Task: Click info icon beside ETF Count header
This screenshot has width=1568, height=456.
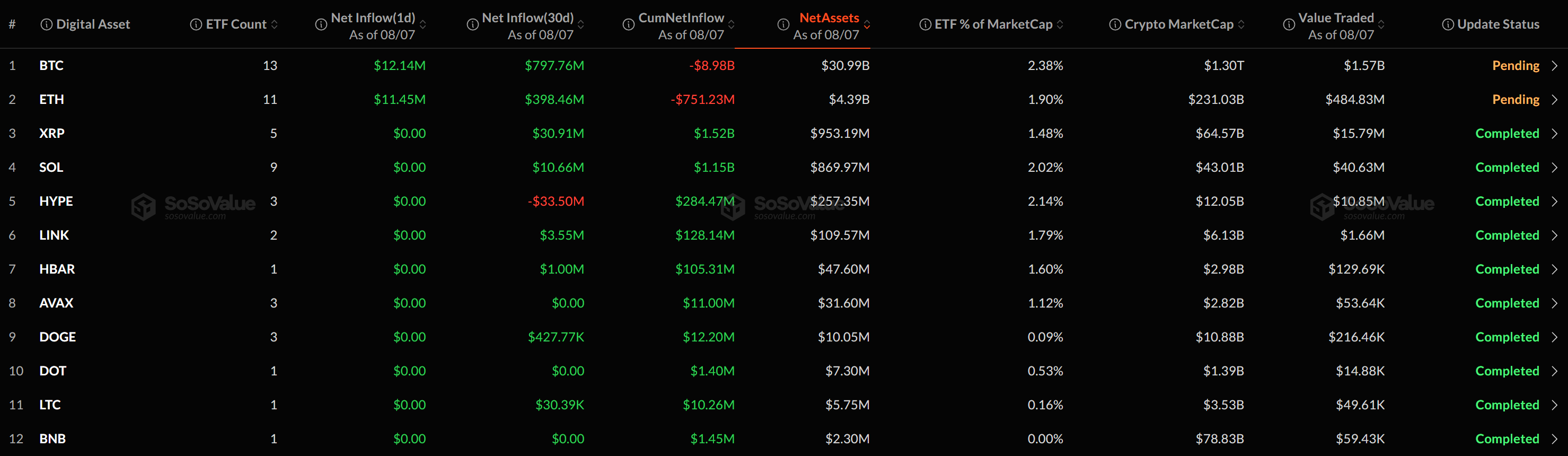Action: click(x=196, y=24)
